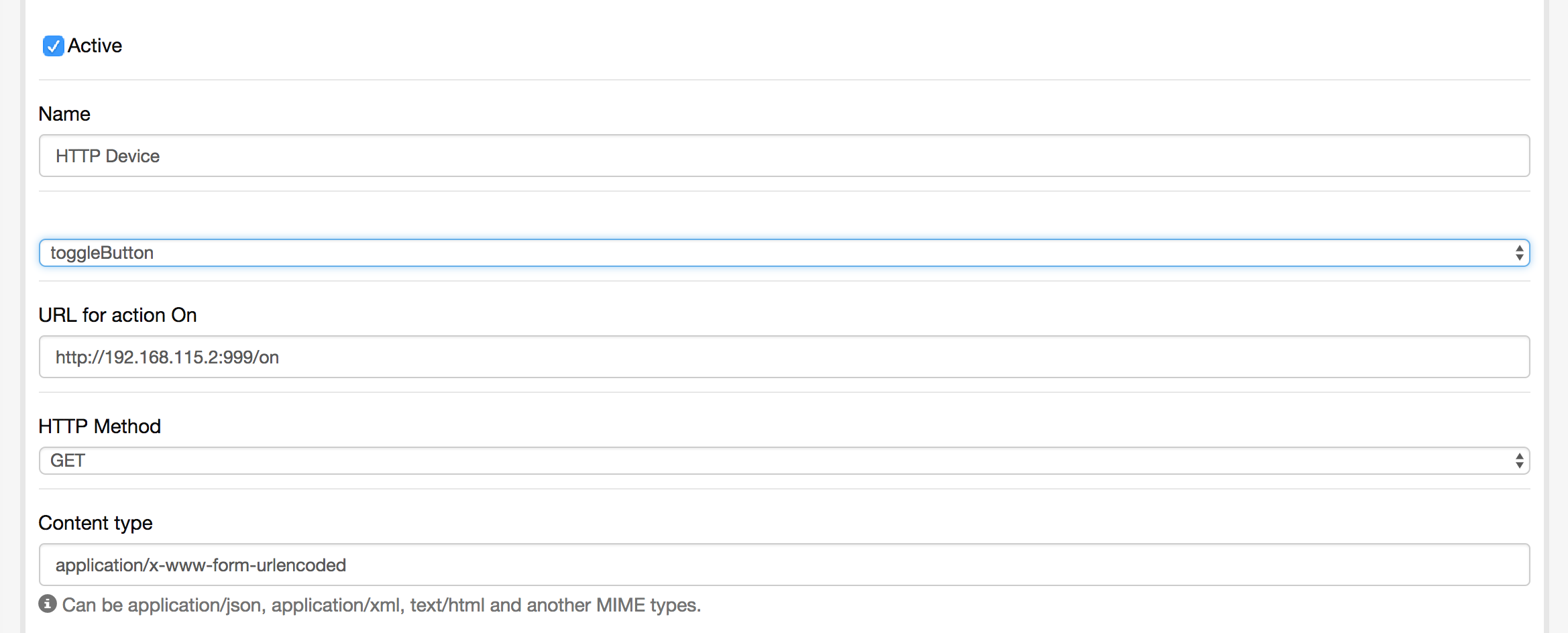Click the blue checkmark box beside Active
Viewport: 1568px width, 633px height.
53,46
